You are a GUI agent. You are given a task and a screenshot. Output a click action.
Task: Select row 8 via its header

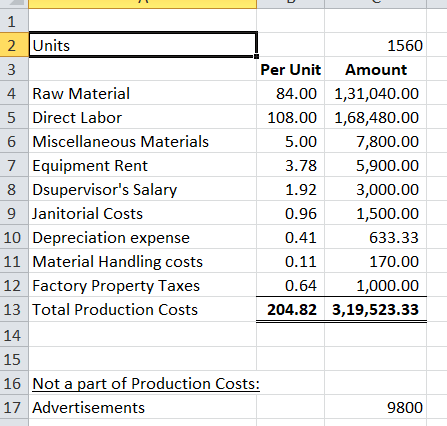click(14, 189)
